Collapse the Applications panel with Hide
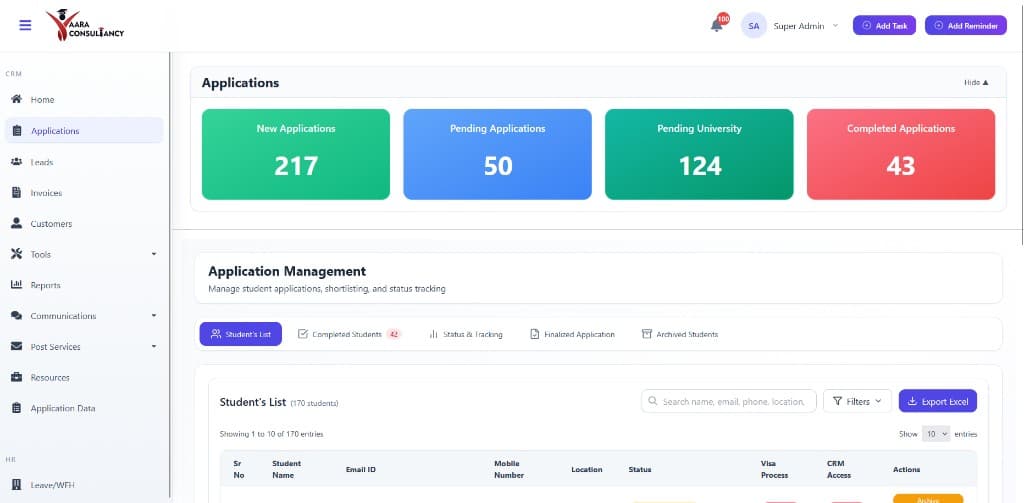The image size is (1024, 503). [x=976, y=82]
